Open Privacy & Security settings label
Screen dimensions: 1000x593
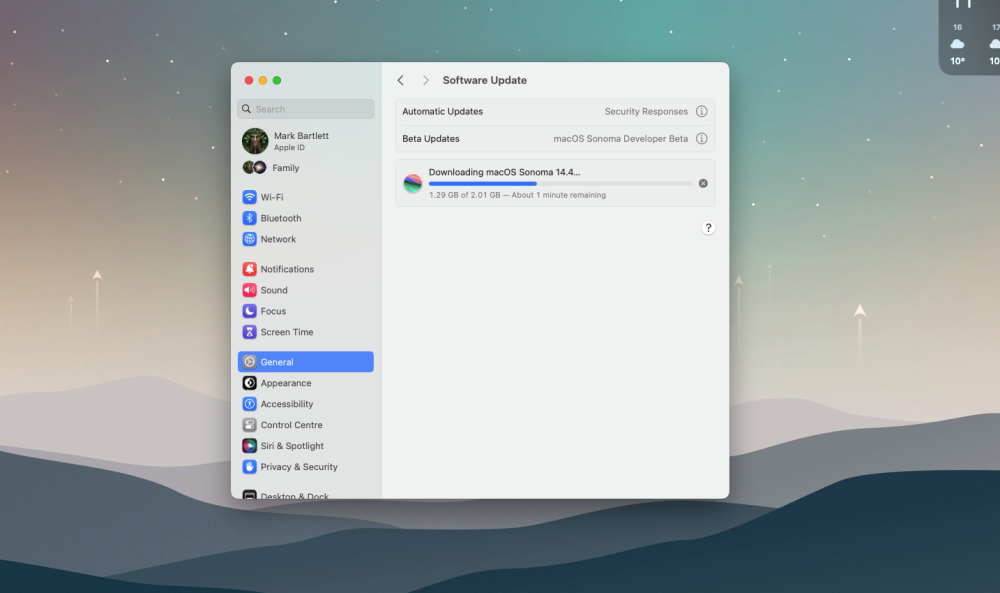point(298,467)
